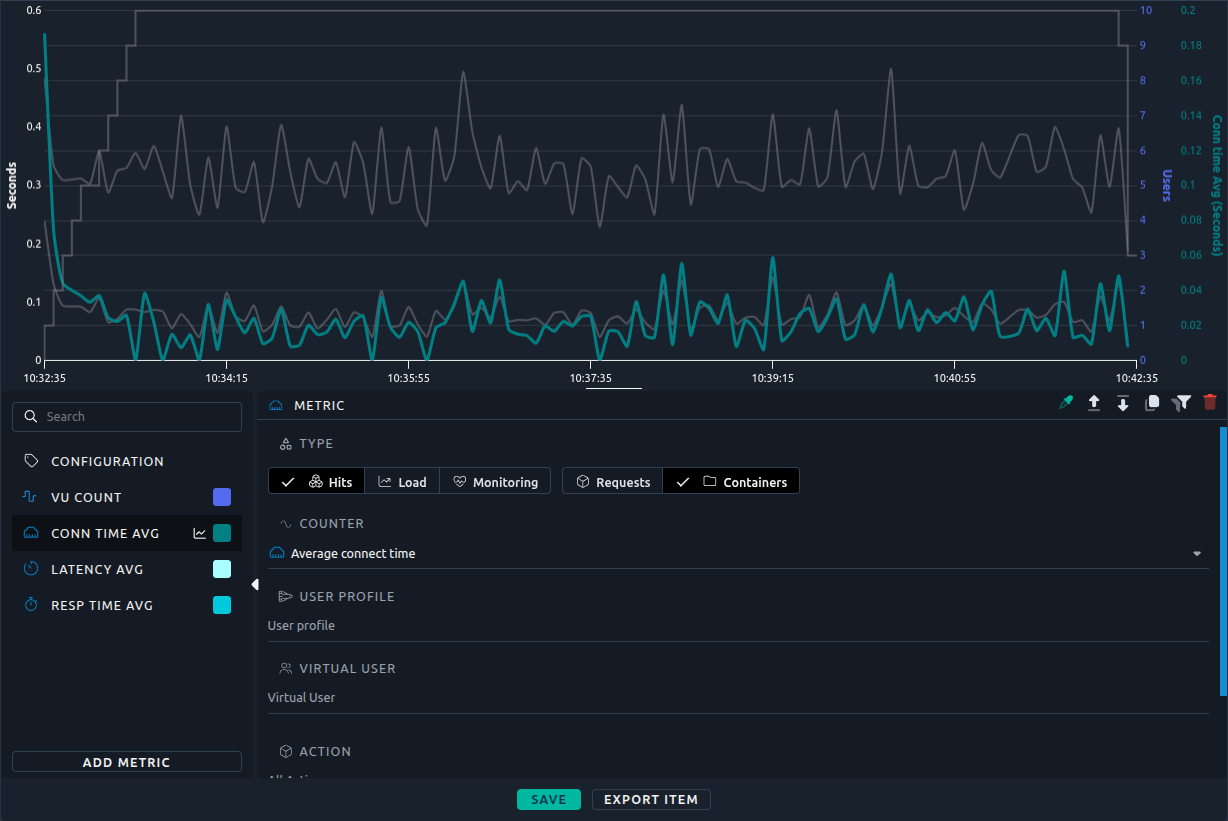The image size is (1228, 821).
Task: Click the SAVE button
Action: 549,799
